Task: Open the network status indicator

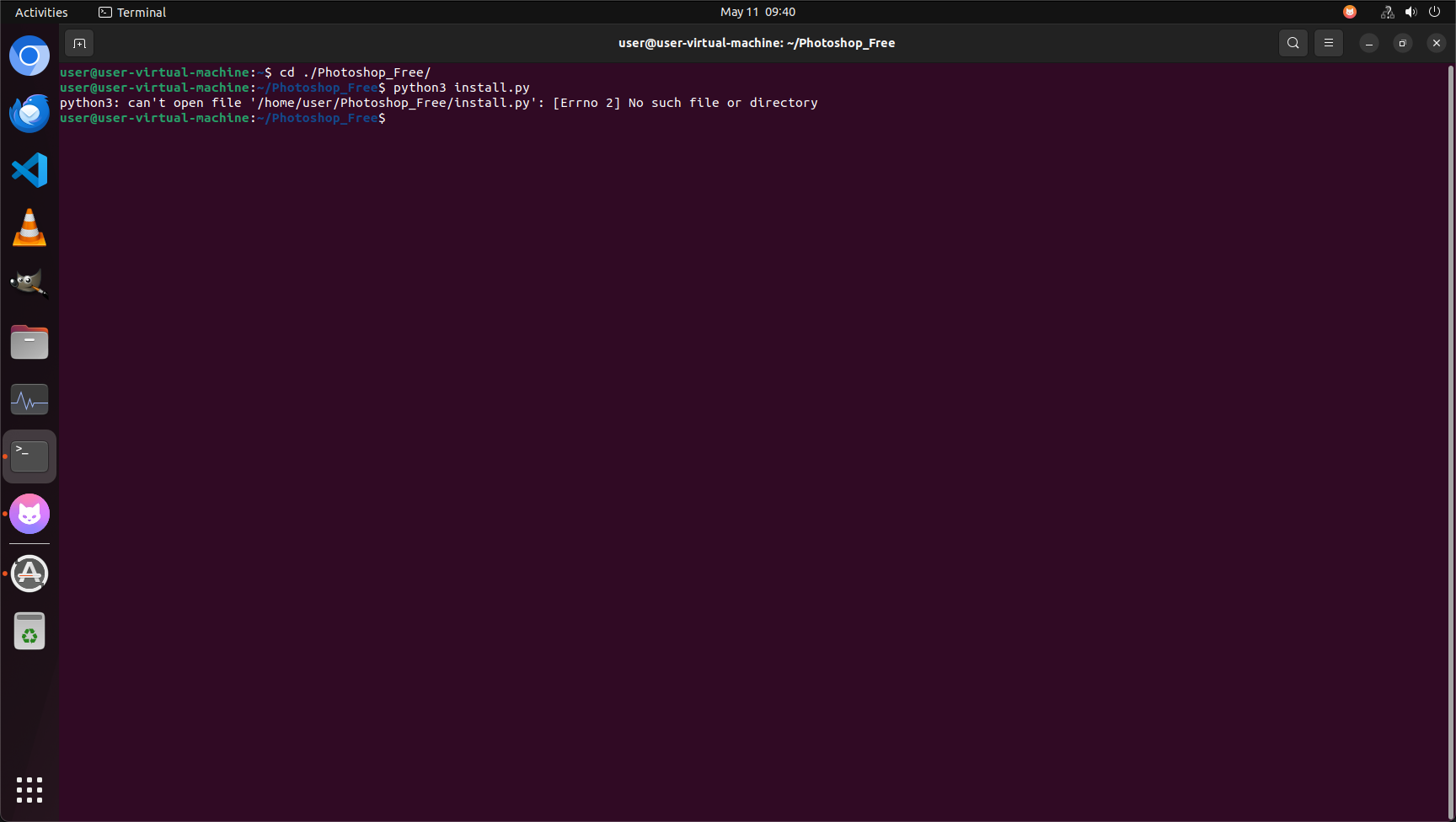Action: 1387,12
